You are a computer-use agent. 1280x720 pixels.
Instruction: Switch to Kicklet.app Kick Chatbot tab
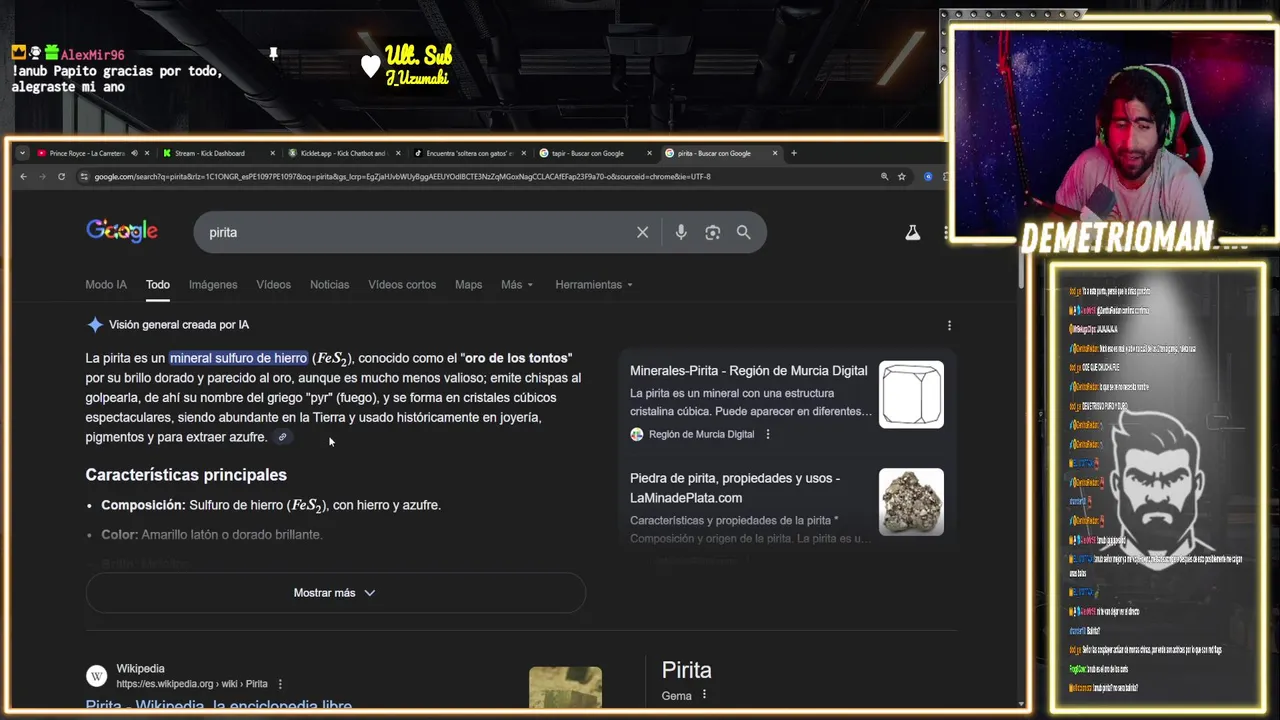[343, 153]
